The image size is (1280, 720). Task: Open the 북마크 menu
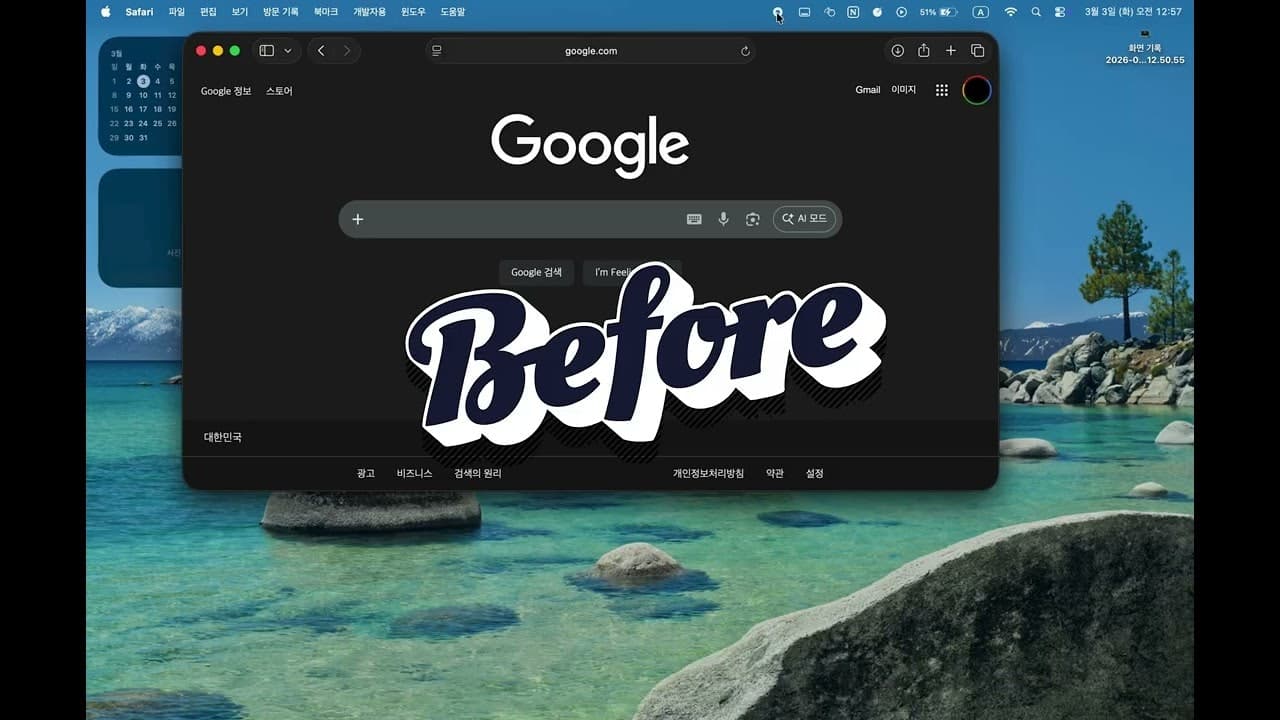pyautogui.click(x=325, y=12)
